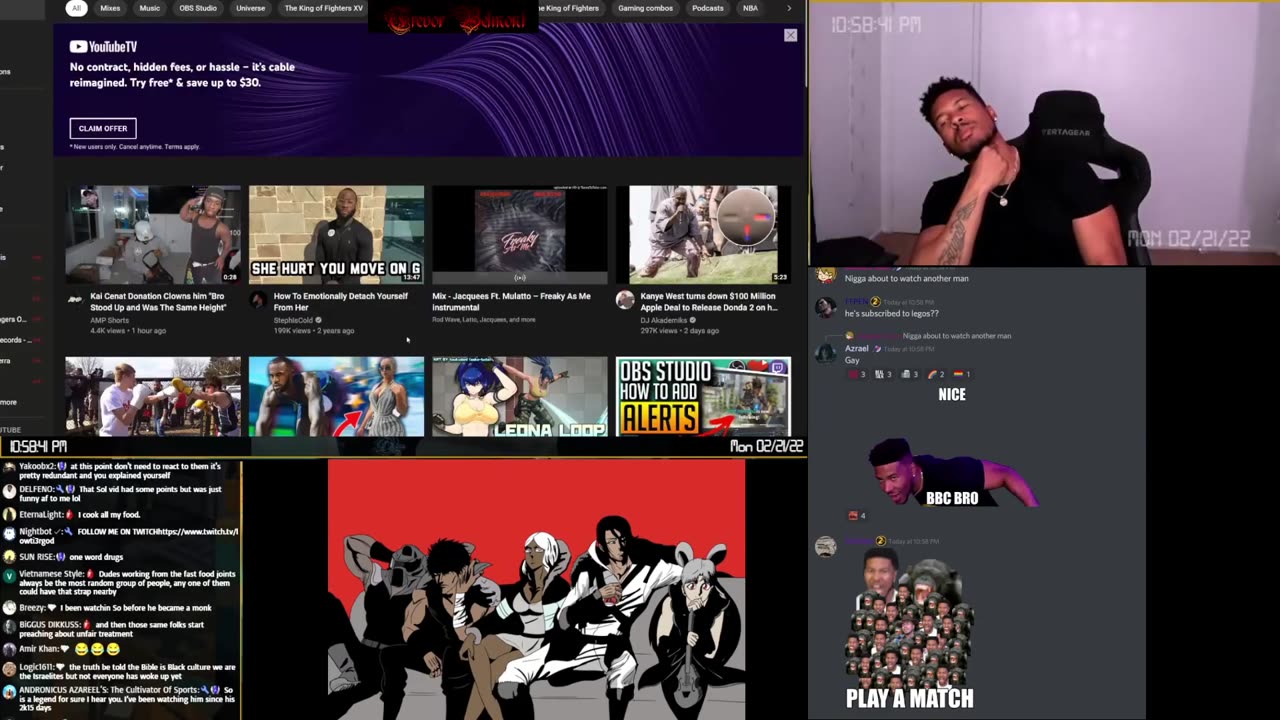Toggle the rainbow reaction with count 2
The width and height of the screenshot is (1280, 720).
pyautogui.click(x=936, y=374)
